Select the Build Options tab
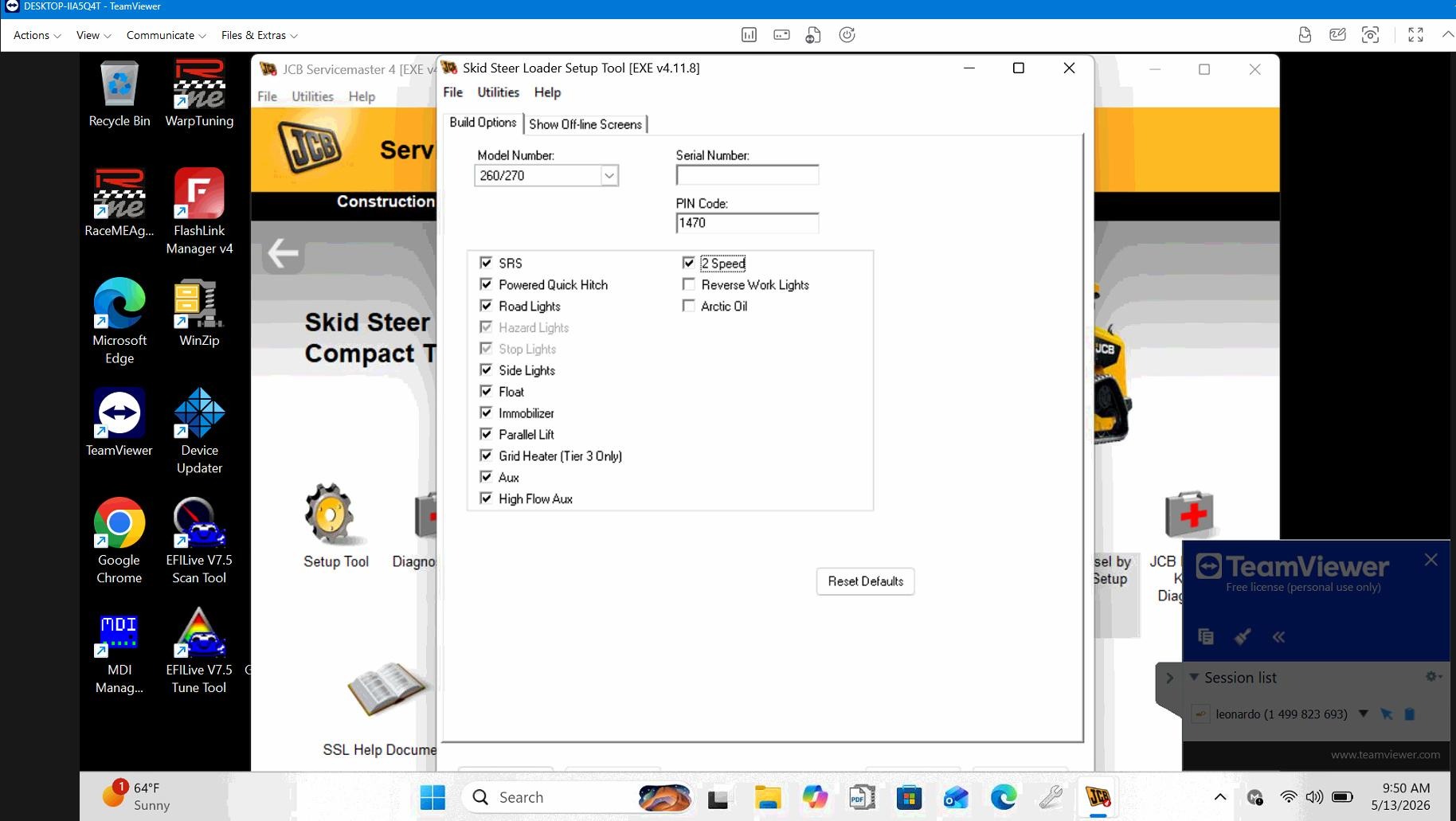Screen dimensions: 1456x821 (483, 123)
